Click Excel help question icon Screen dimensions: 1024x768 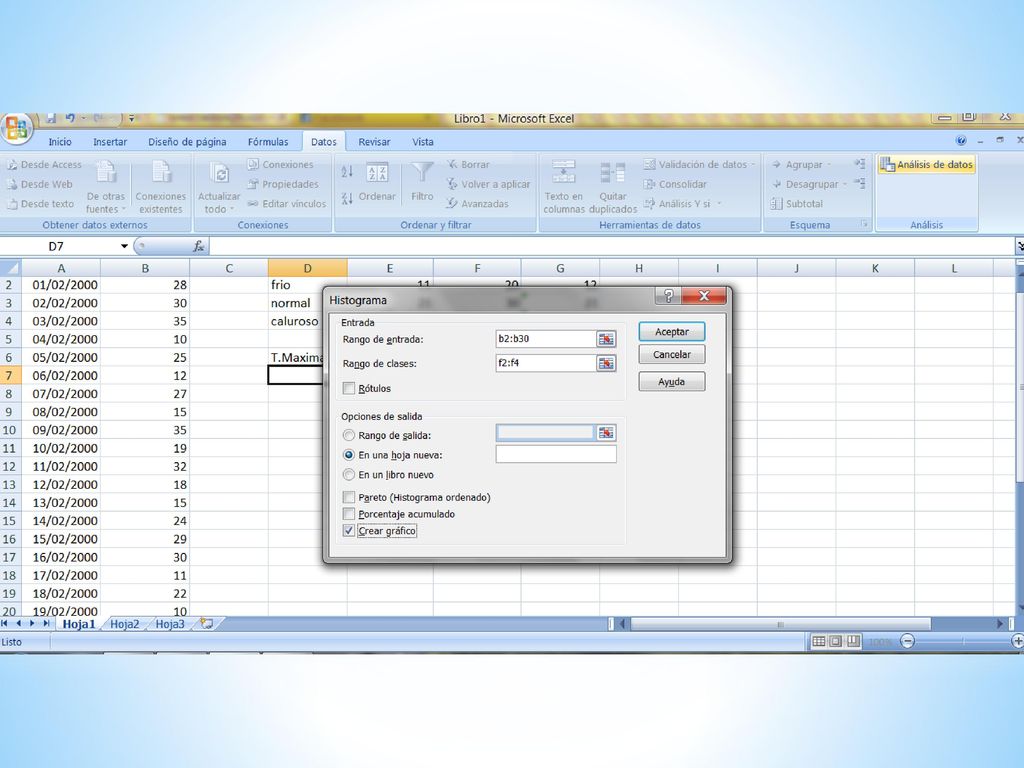961,140
